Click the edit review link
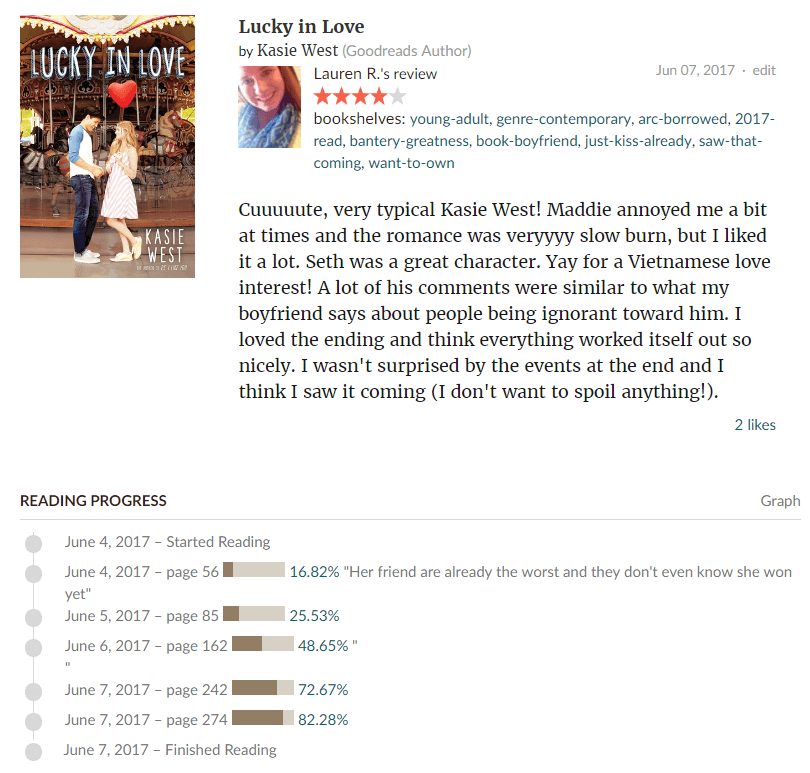The width and height of the screenshot is (810, 773). tap(764, 70)
